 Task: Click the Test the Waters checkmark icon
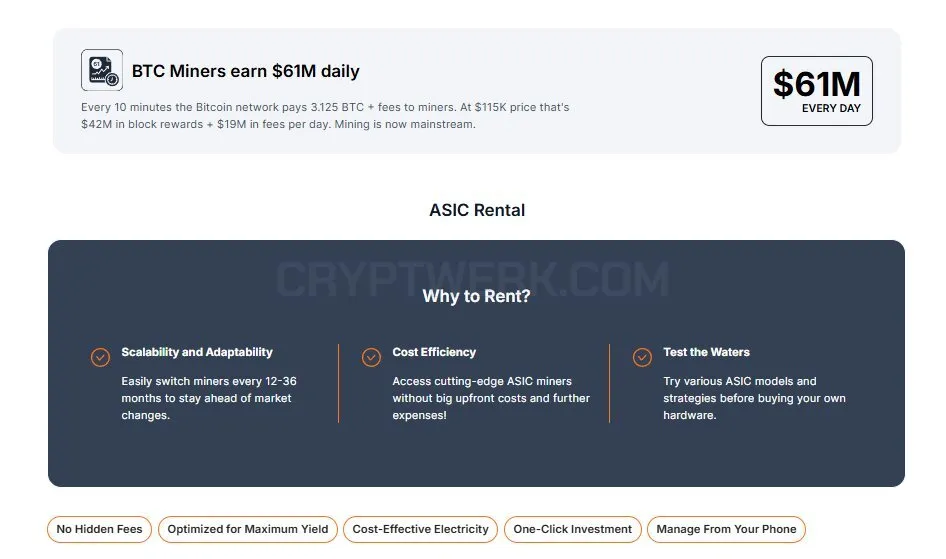tap(642, 357)
